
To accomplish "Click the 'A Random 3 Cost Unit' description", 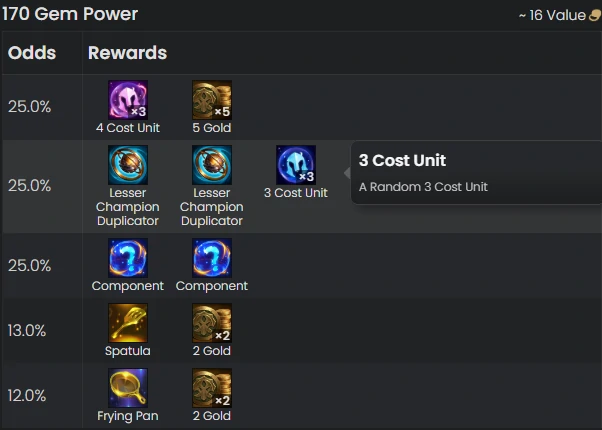I will (423, 187).
